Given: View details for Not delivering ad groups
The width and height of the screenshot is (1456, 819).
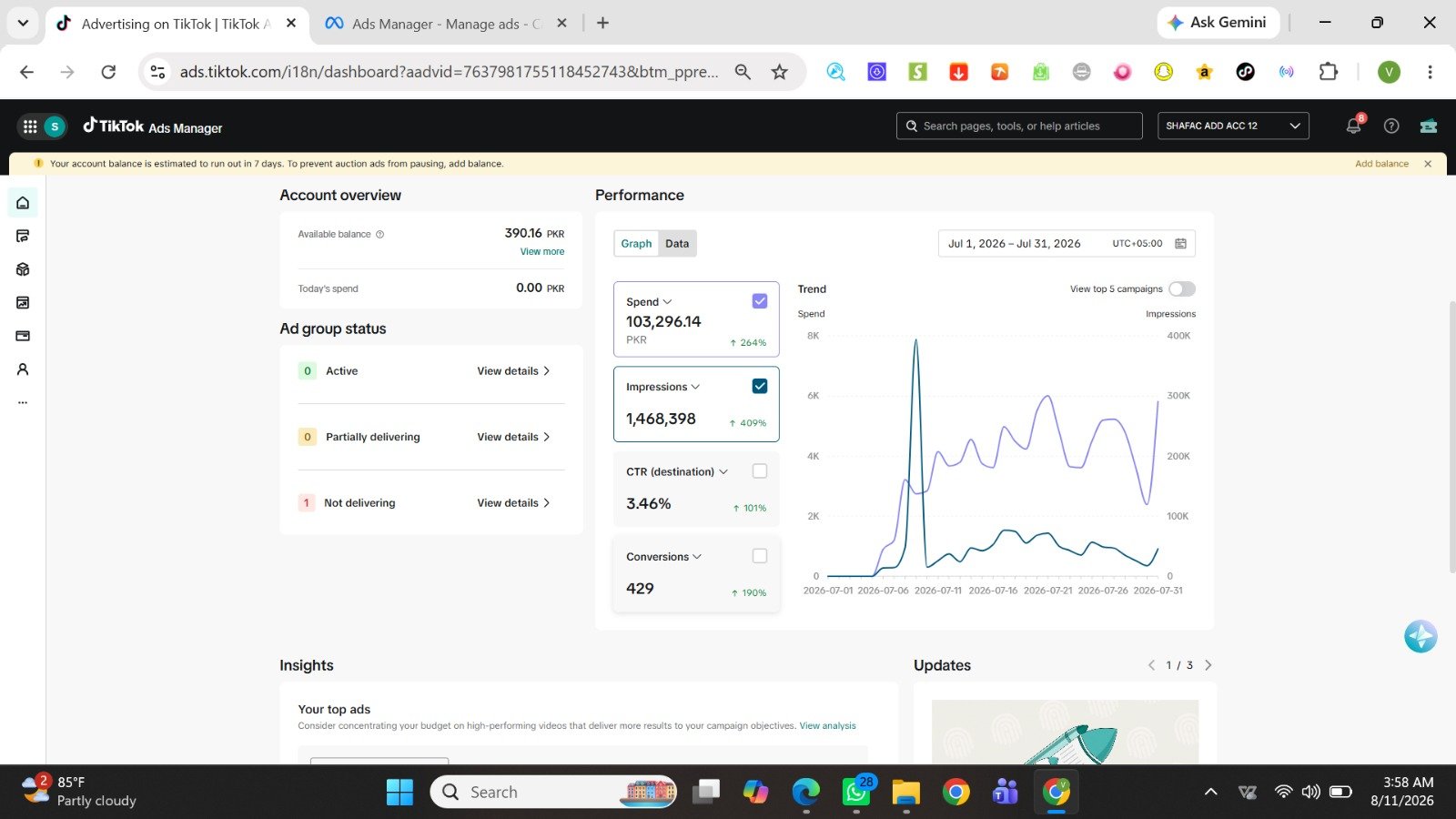Looking at the screenshot, I should (513, 503).
